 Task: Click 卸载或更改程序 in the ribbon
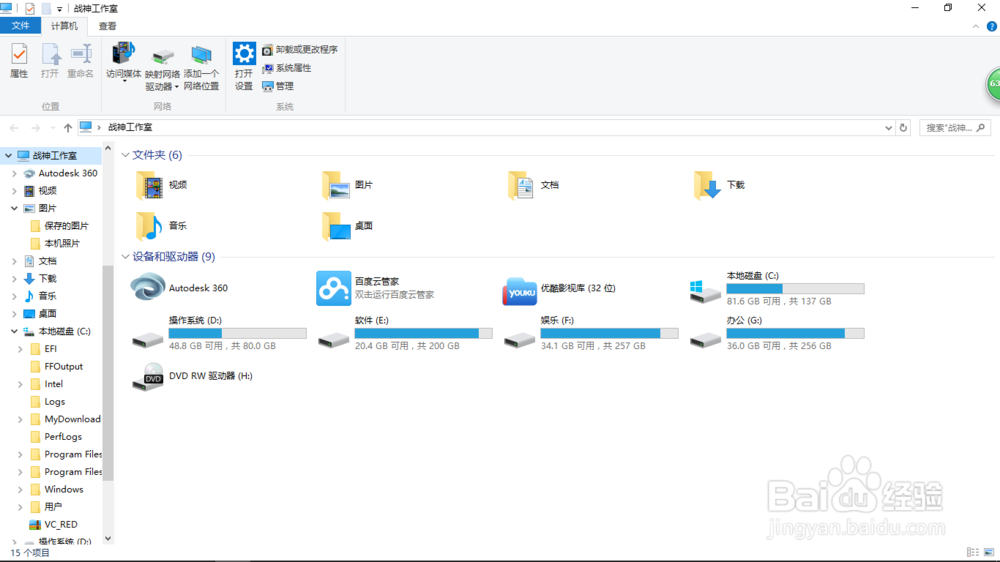300,50
